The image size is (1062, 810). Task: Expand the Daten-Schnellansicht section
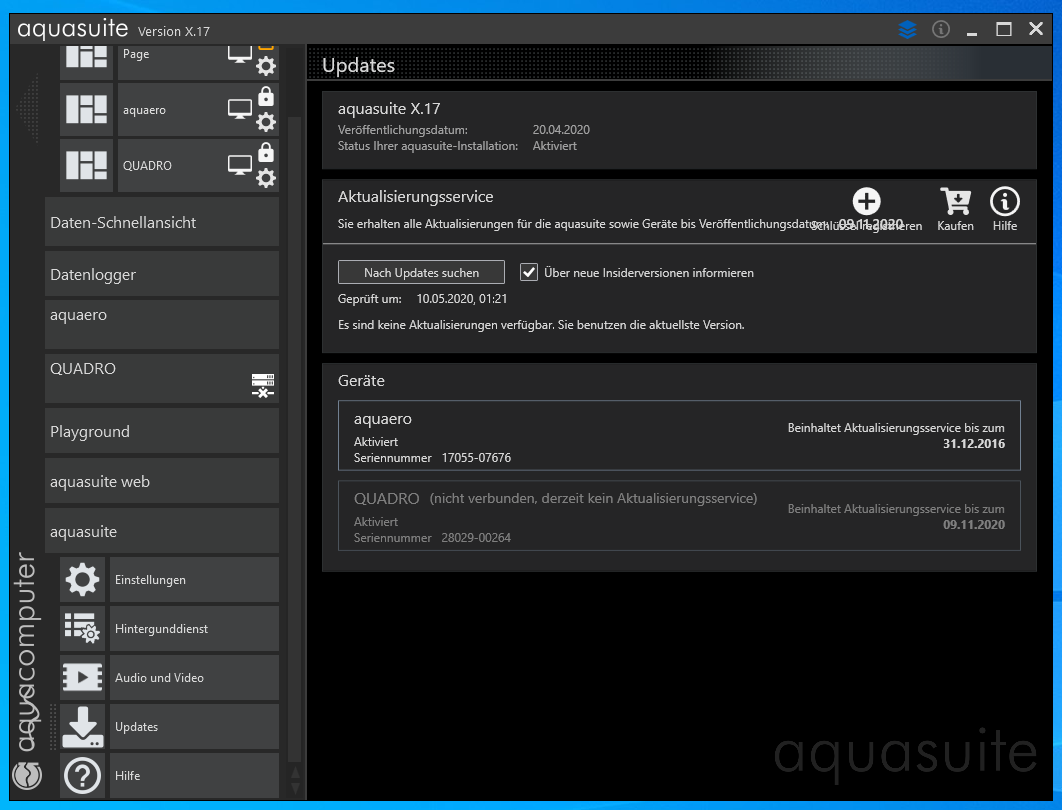pyautogui.click(x=162, y=223)
